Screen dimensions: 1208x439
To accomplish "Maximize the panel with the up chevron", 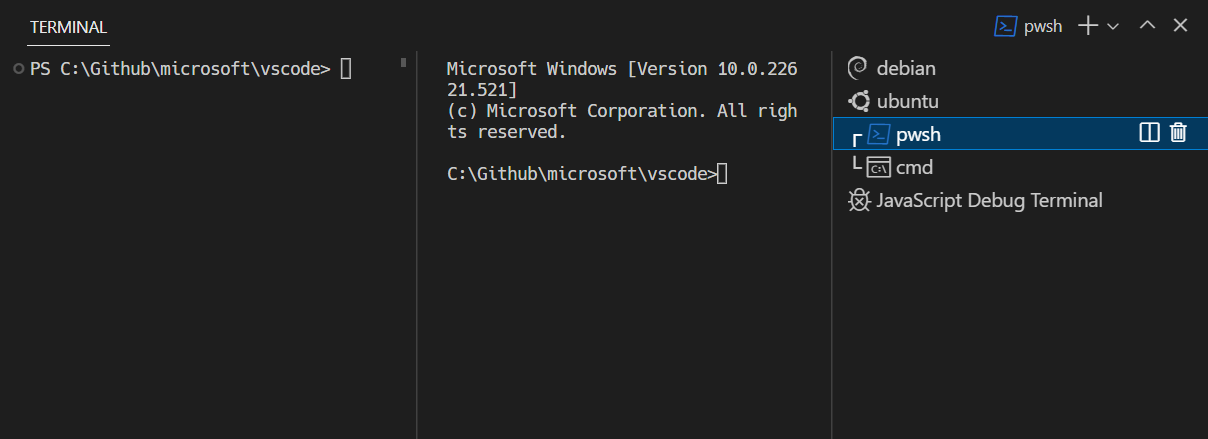I will (1148, 27).
